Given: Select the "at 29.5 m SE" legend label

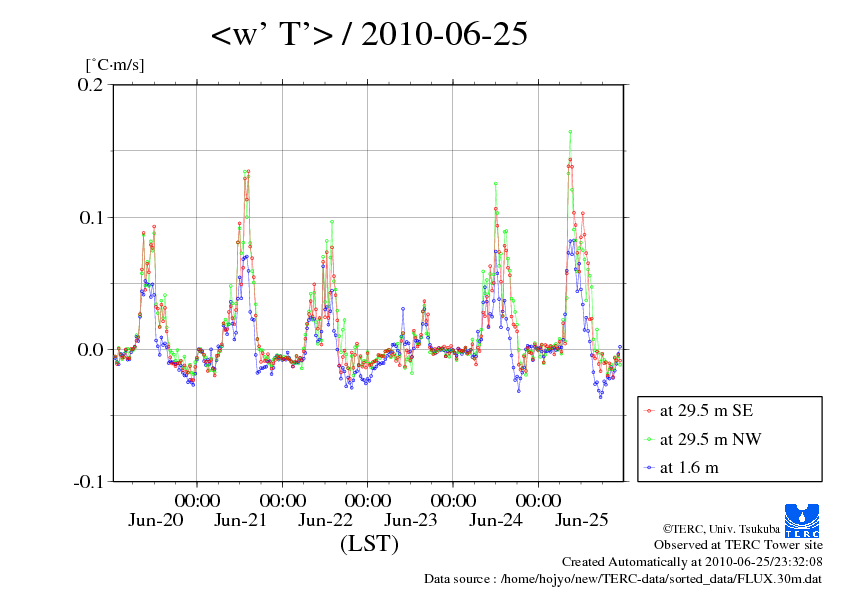Looking at the screenshot, I should pos(706,411).
